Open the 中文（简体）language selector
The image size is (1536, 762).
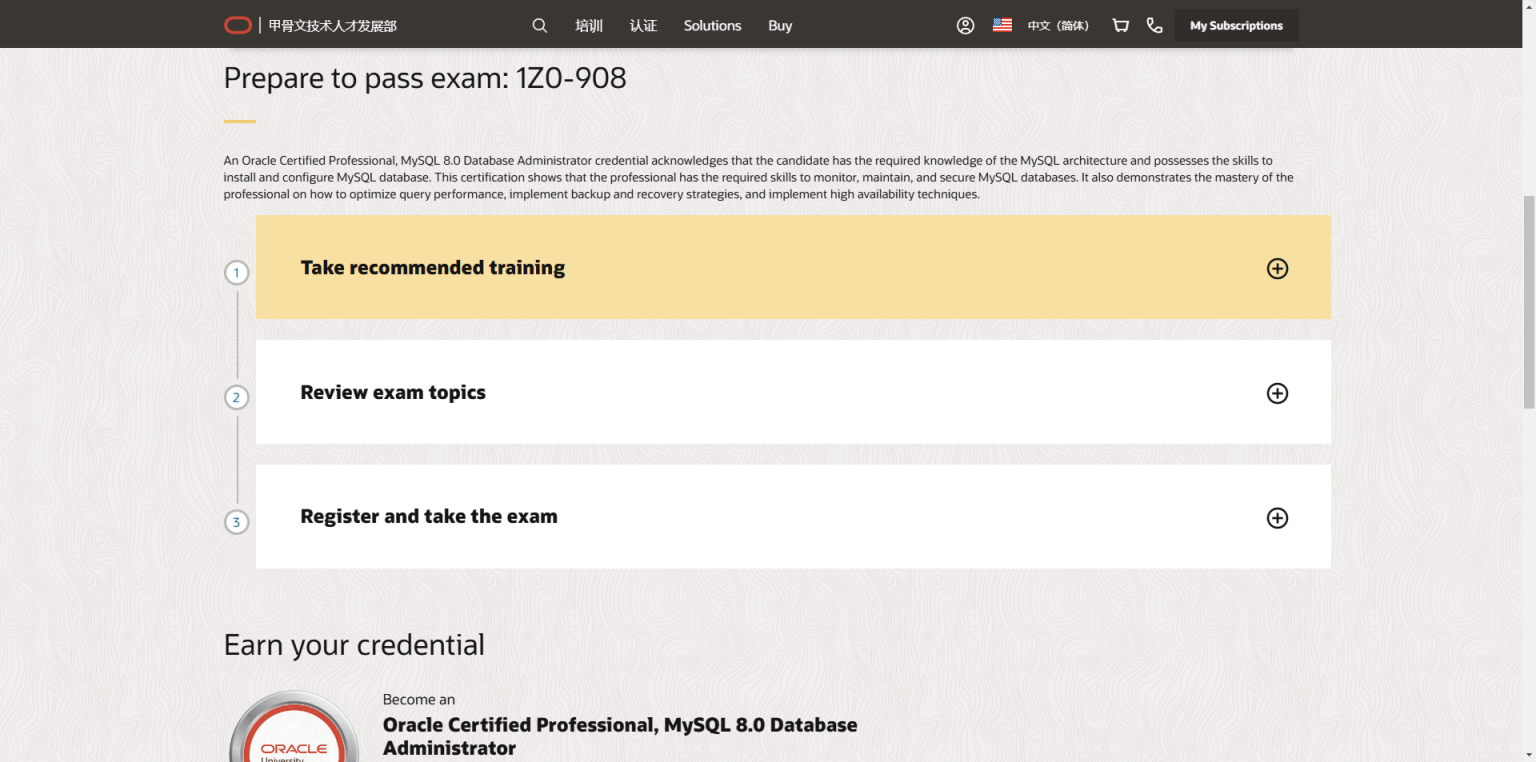(x=1058, y=25)
